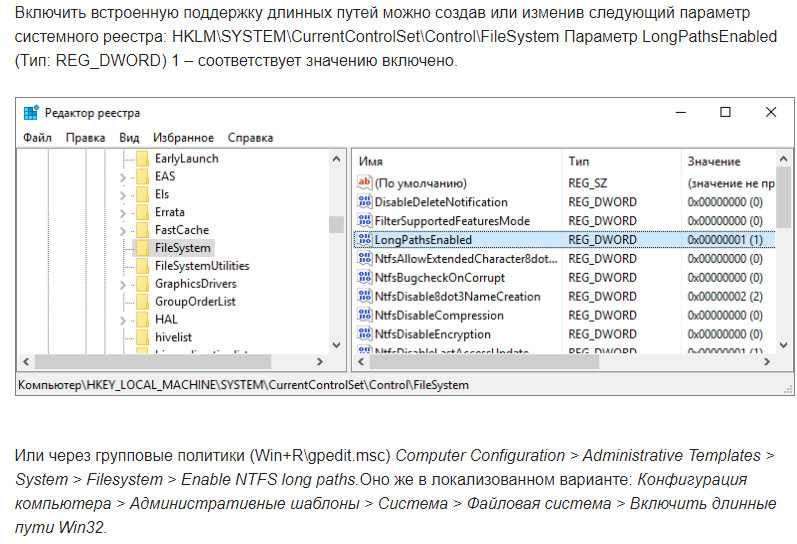Image resolution: width=797 pixels, height=544 pixels.
Task: Select the FileSystem folder icon in tree
Action: (142, 248)
